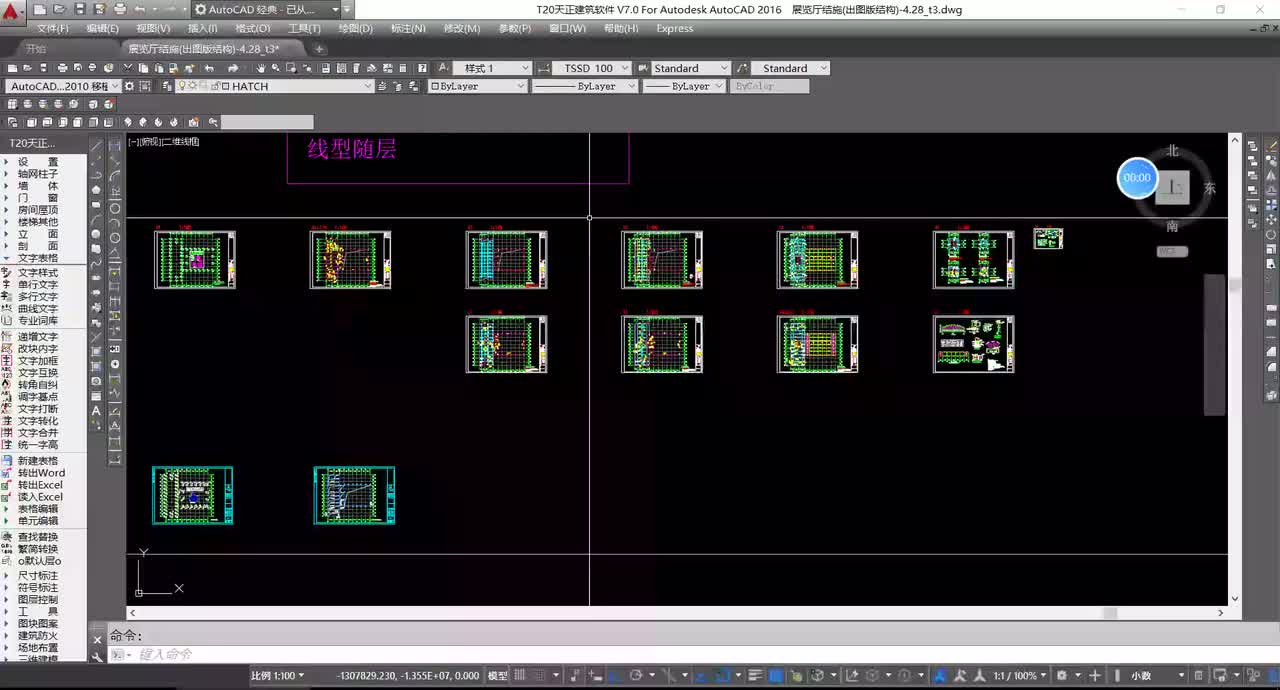The height and width of the screenshot is (690, 1280).
Task: Toggle lineweight display in status bar
Action: tap(756, 676)
